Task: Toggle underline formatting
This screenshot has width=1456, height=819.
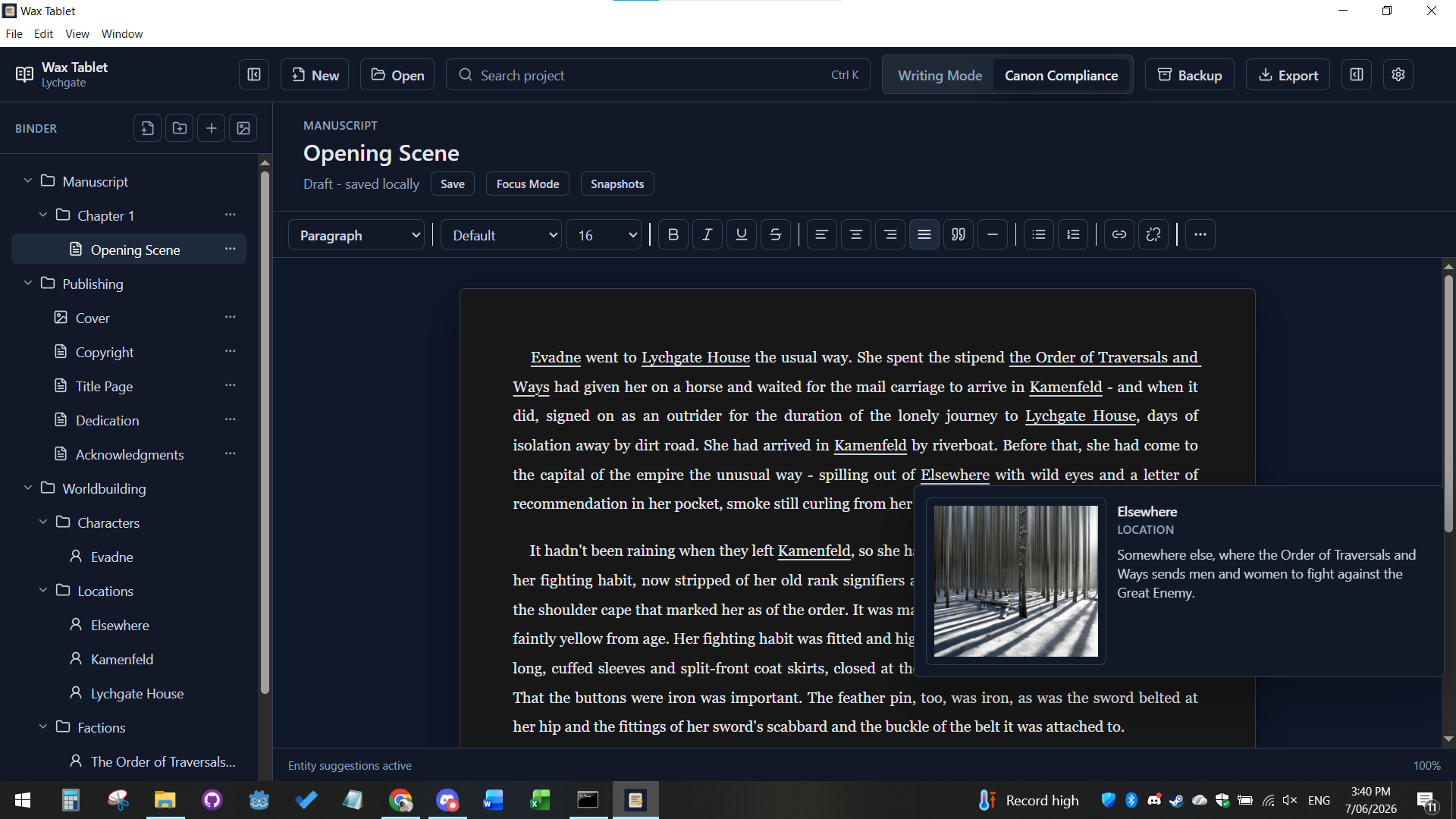Action: click(742, 234)
